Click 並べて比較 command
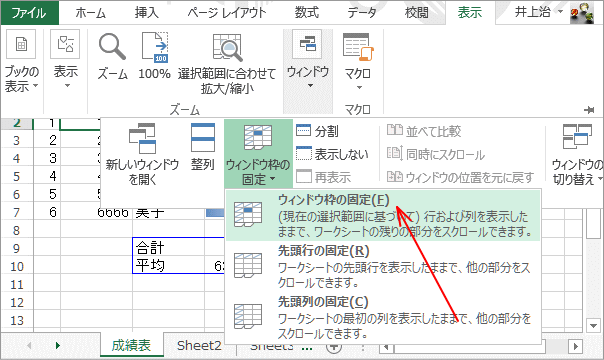Image resolution: width=604 pixels, height=360 pixels. [x=424, y=131]
